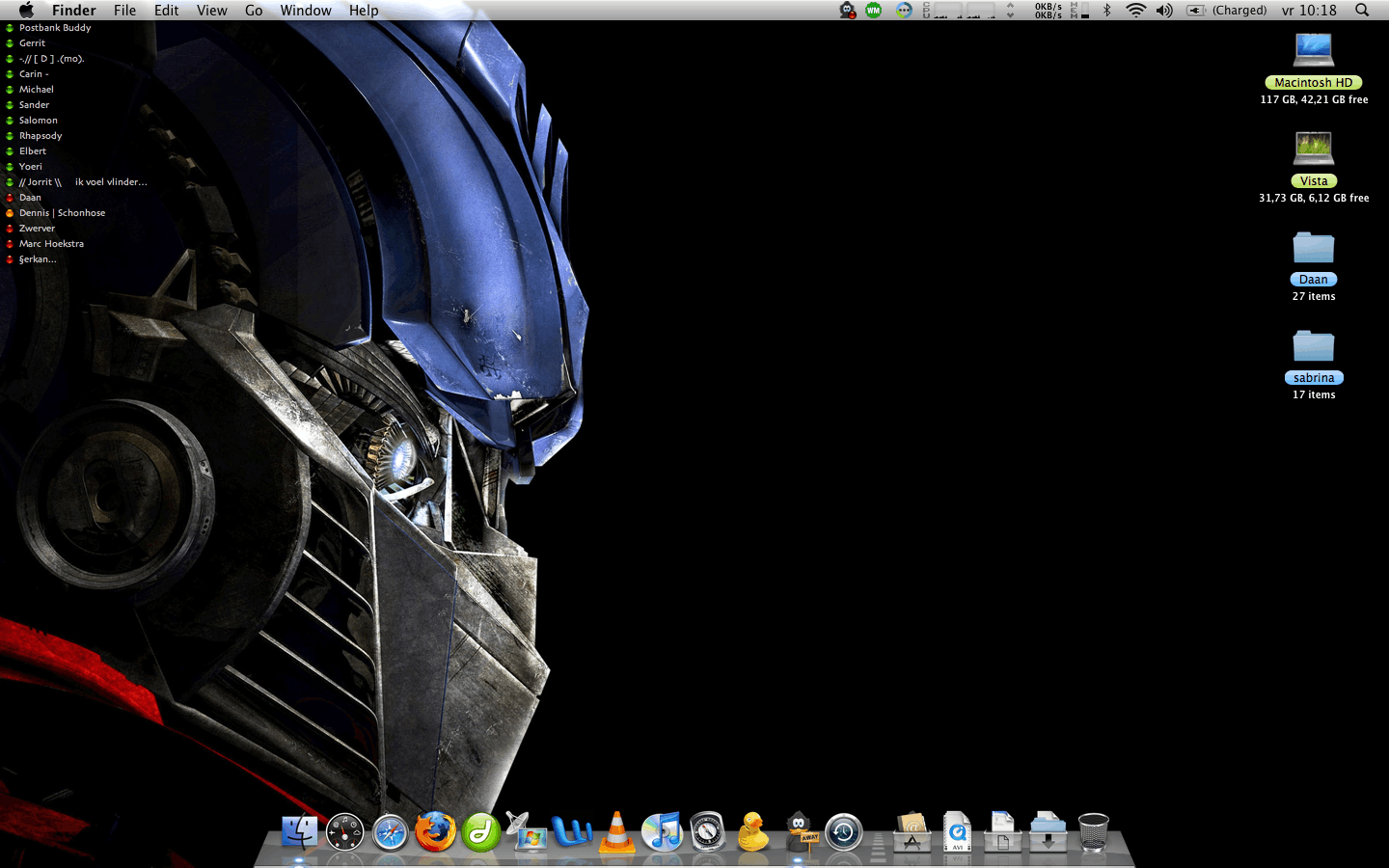
Task: Launch iTunes from the dock
Action: tap(662, 832)
